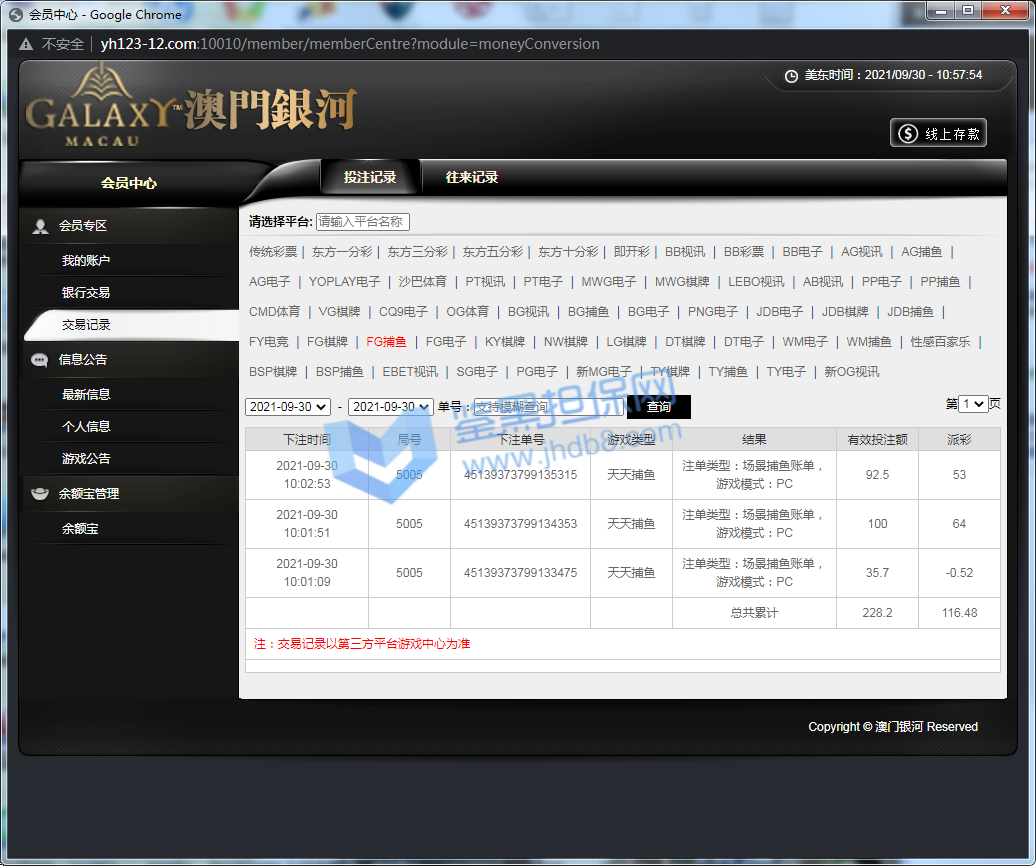Expand the page number selector

point(973,404)
